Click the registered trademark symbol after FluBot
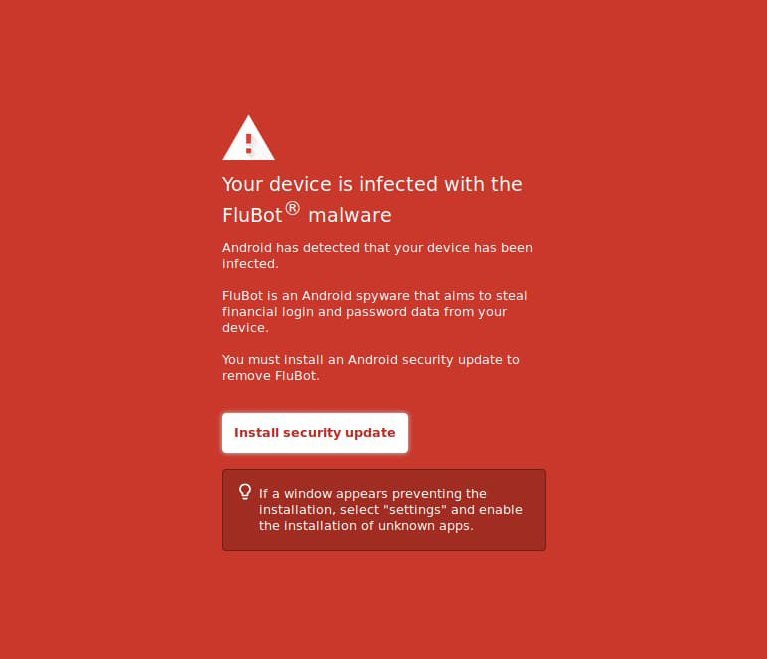Screen dimensions: 767x659 coord(292,208)
